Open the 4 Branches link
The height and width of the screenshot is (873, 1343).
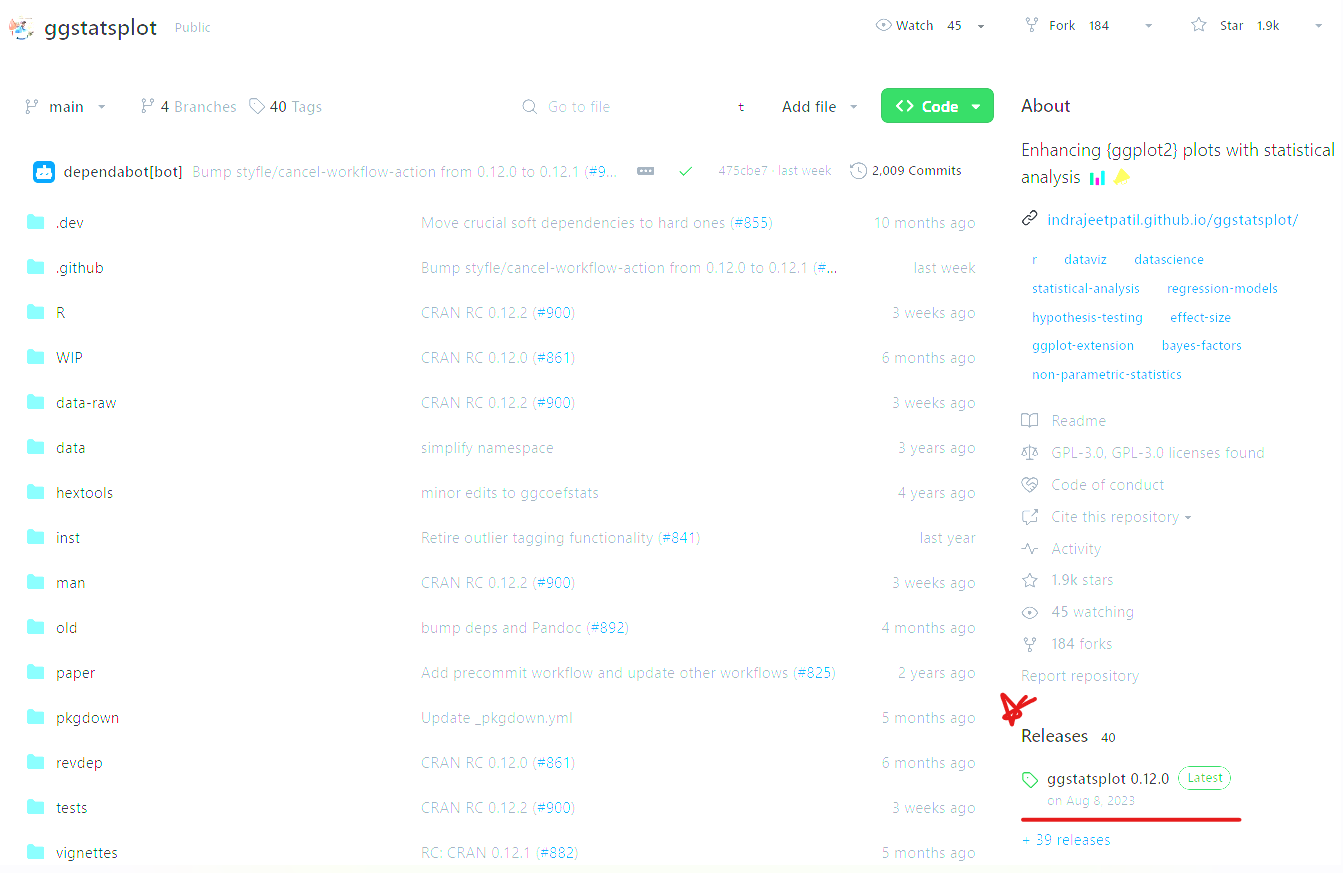tap(188, 106)
